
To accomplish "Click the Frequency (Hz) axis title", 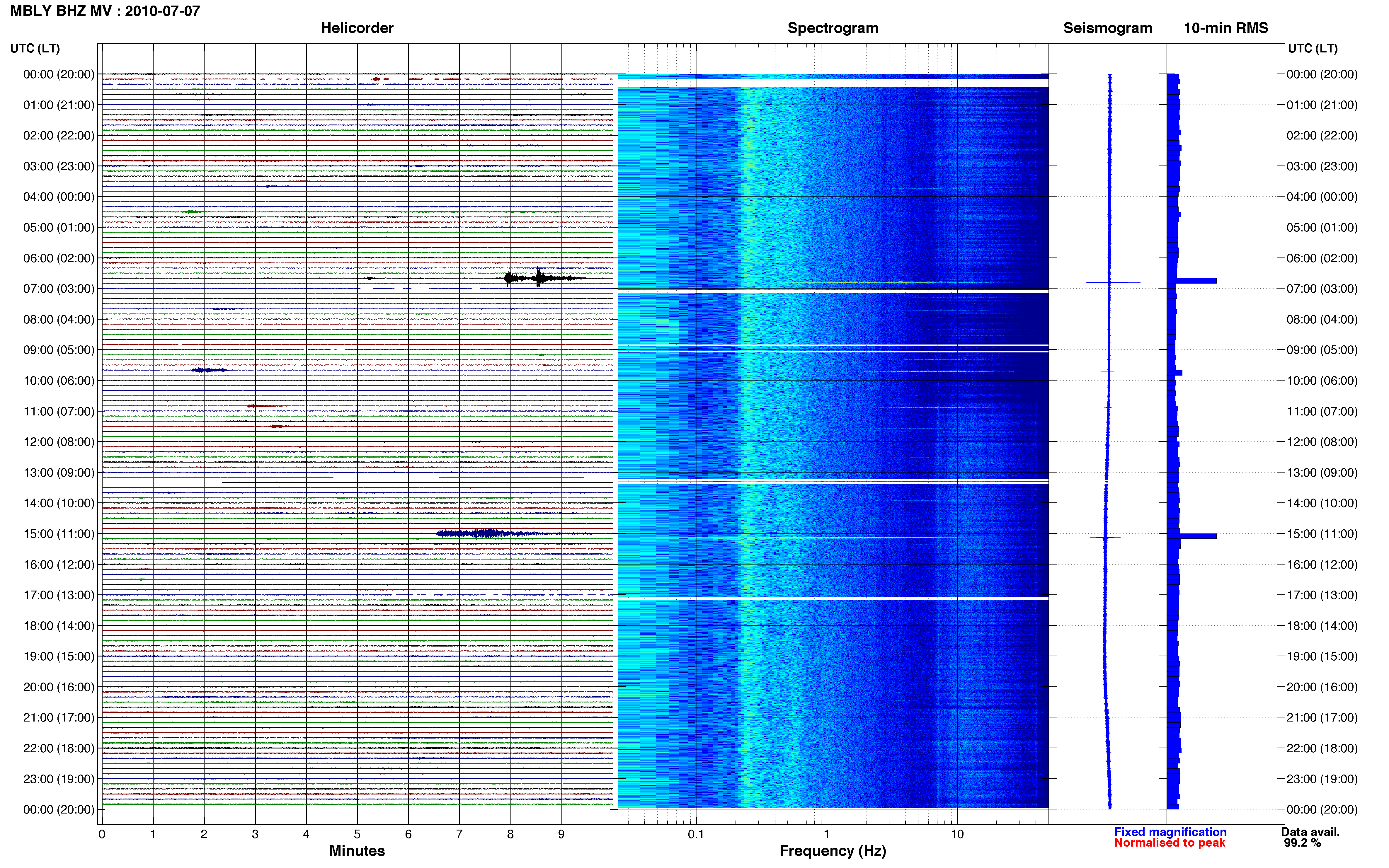I will (x=833, y=851).
